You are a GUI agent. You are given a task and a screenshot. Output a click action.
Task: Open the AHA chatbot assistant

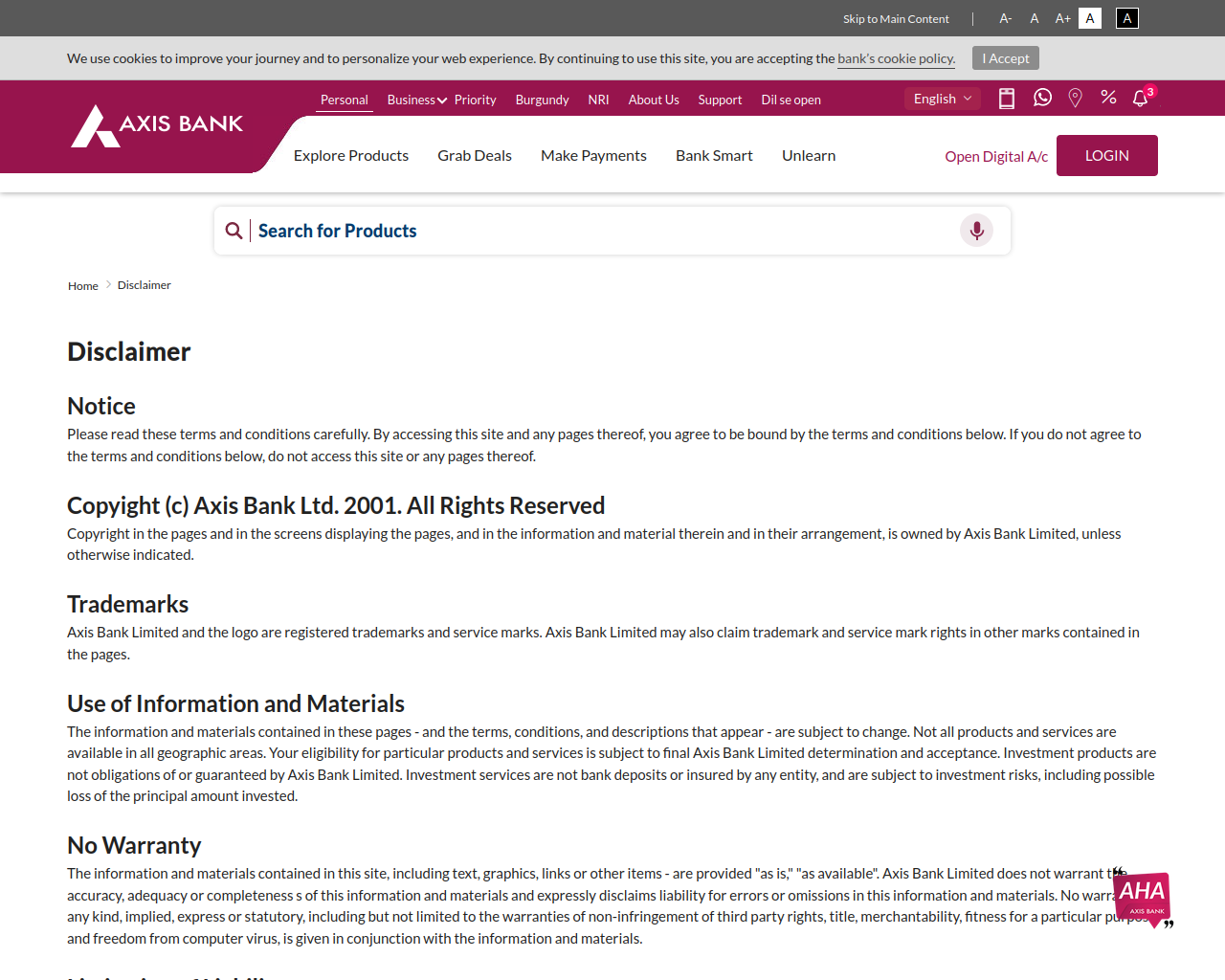1143,899
